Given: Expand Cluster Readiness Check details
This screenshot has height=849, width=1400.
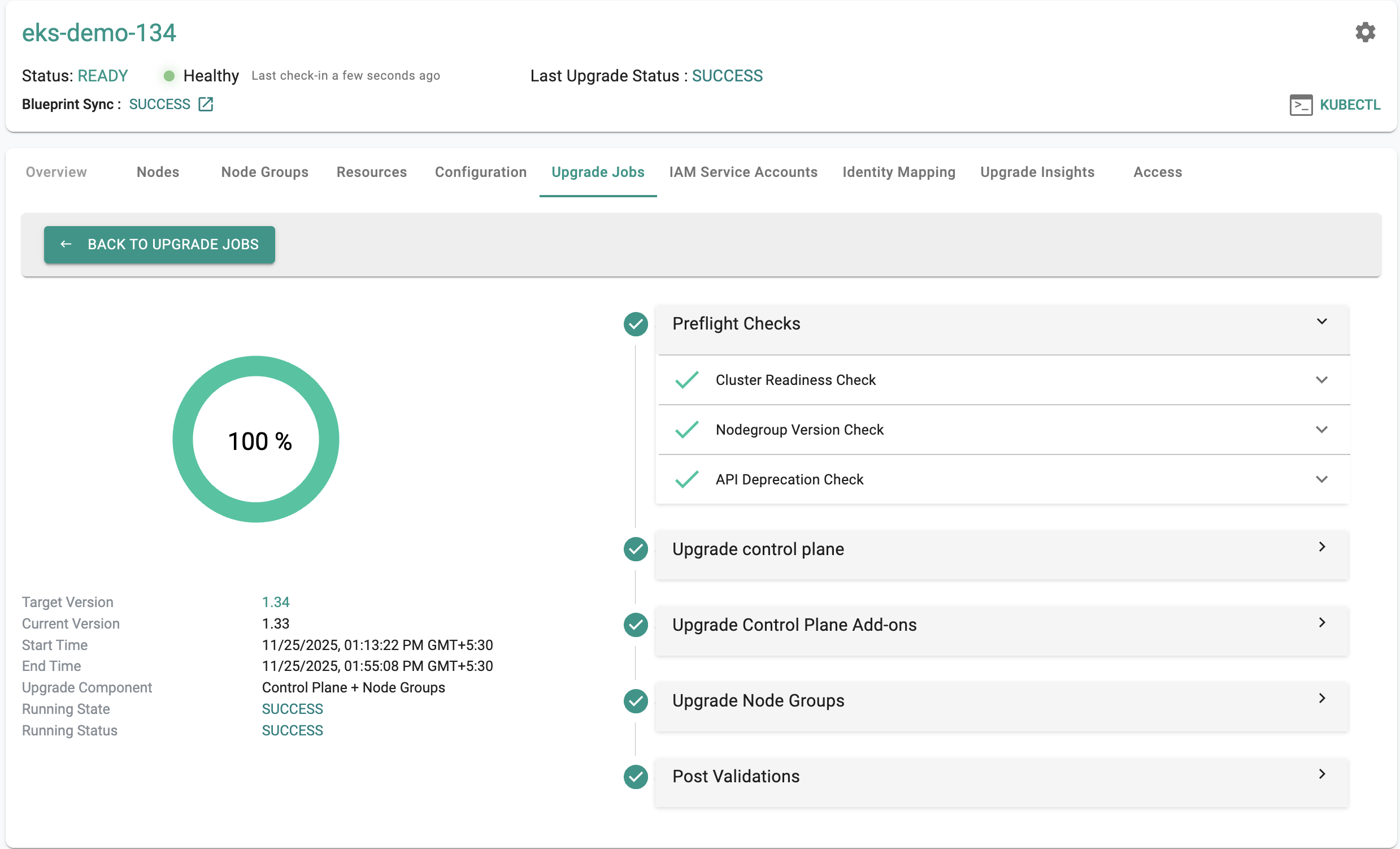Looking at the screenshot, I should [1321, 380].
